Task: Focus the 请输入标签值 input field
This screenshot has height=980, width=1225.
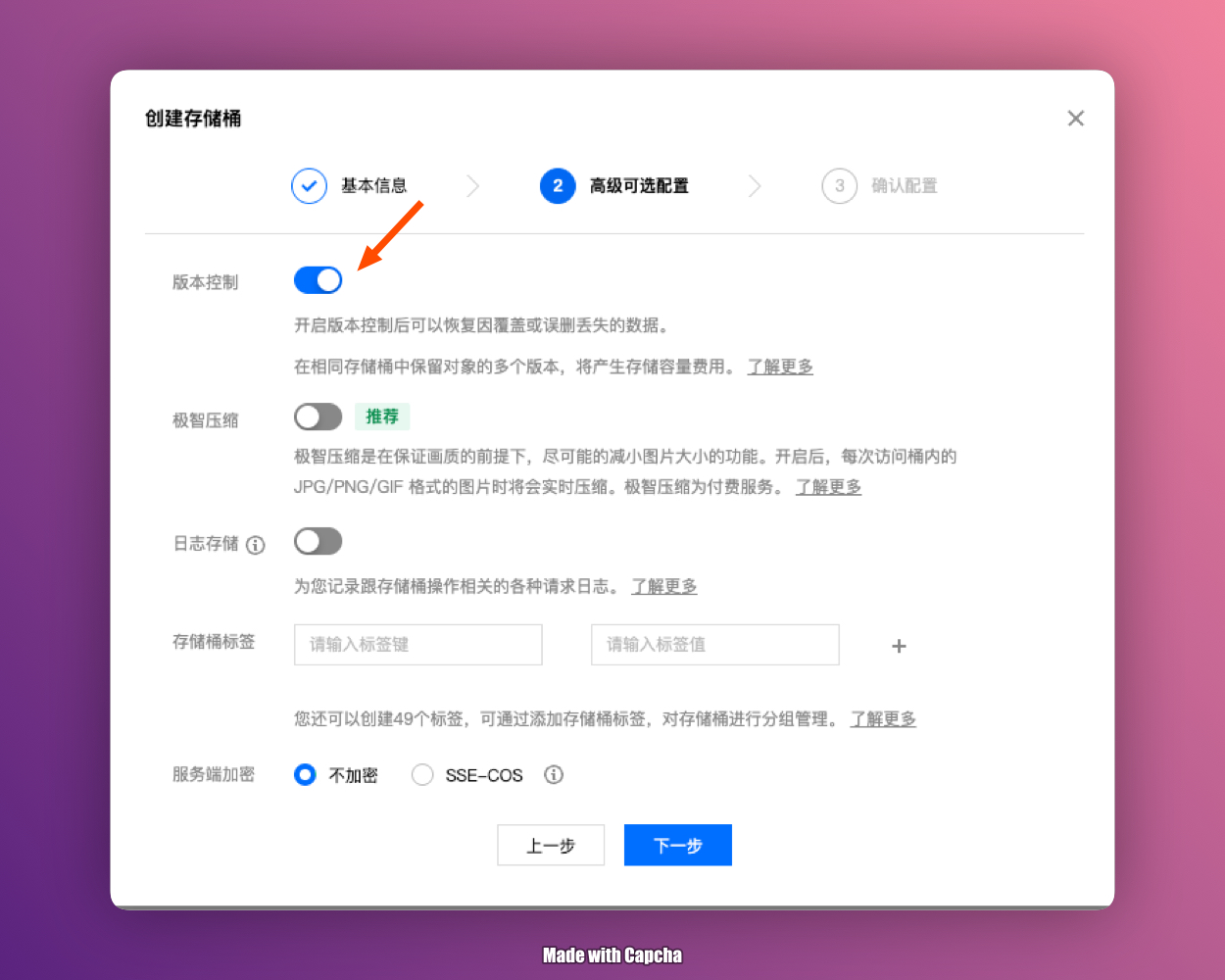Action: [714, 645]
